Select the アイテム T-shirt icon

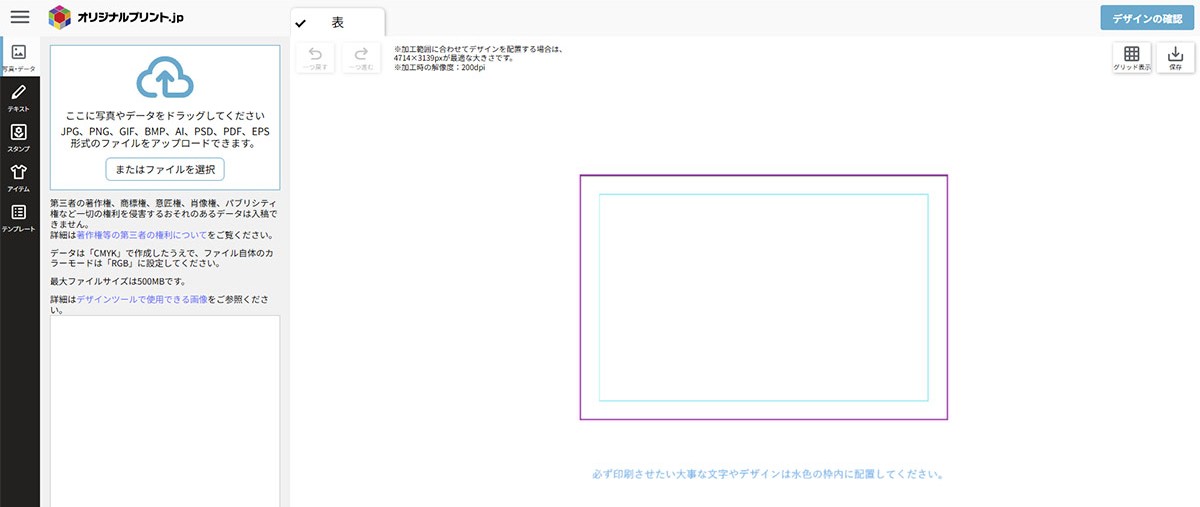click(x=19, y=177)
